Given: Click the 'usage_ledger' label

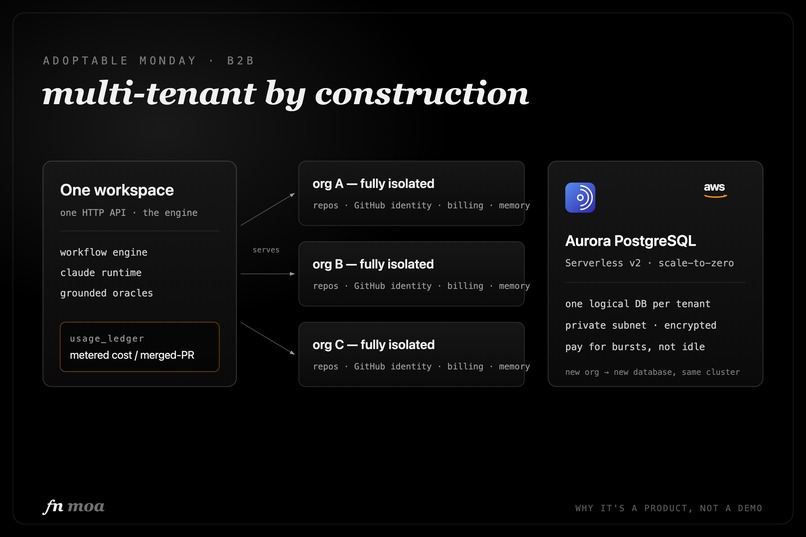Looking at the screenshot, I should coord(107,339).
